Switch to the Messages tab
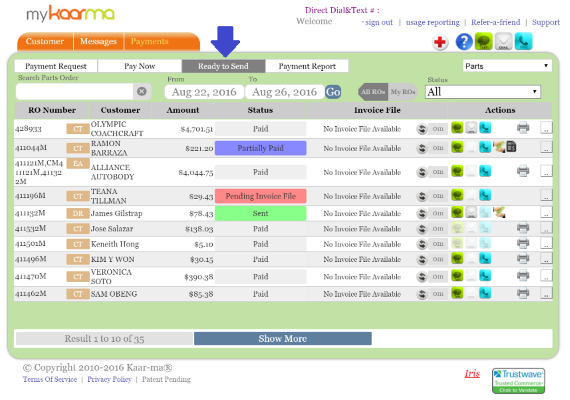This screenshot has height=400, width=570. pos(99,41)
